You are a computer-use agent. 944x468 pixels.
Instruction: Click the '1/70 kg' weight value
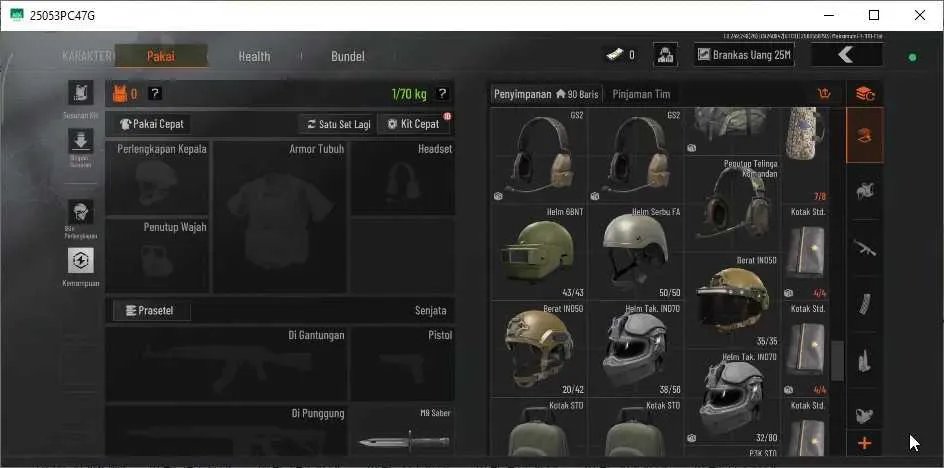[409, 94]
